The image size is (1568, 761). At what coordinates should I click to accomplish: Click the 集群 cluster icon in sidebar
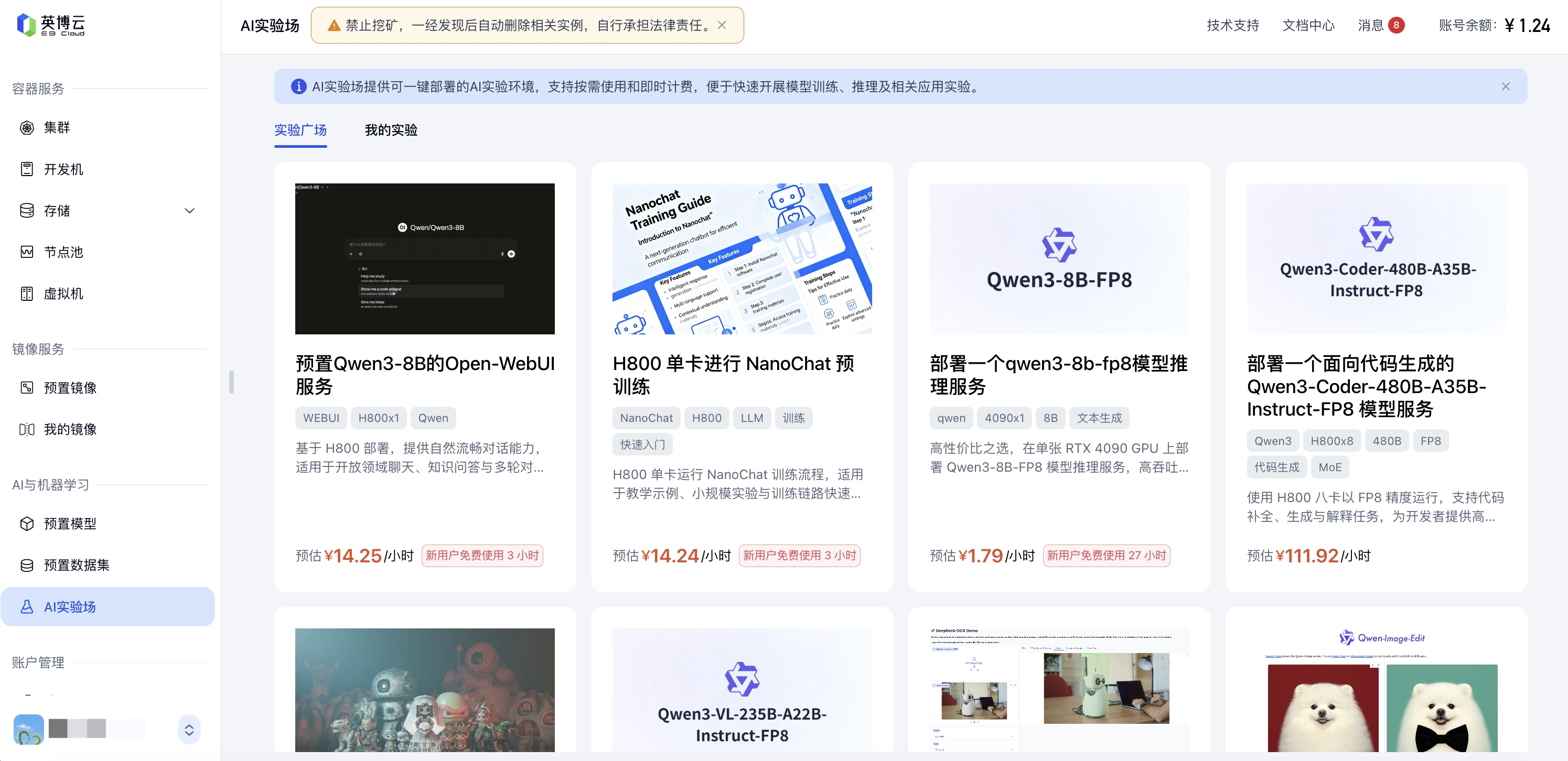click(x=27, y=128)
